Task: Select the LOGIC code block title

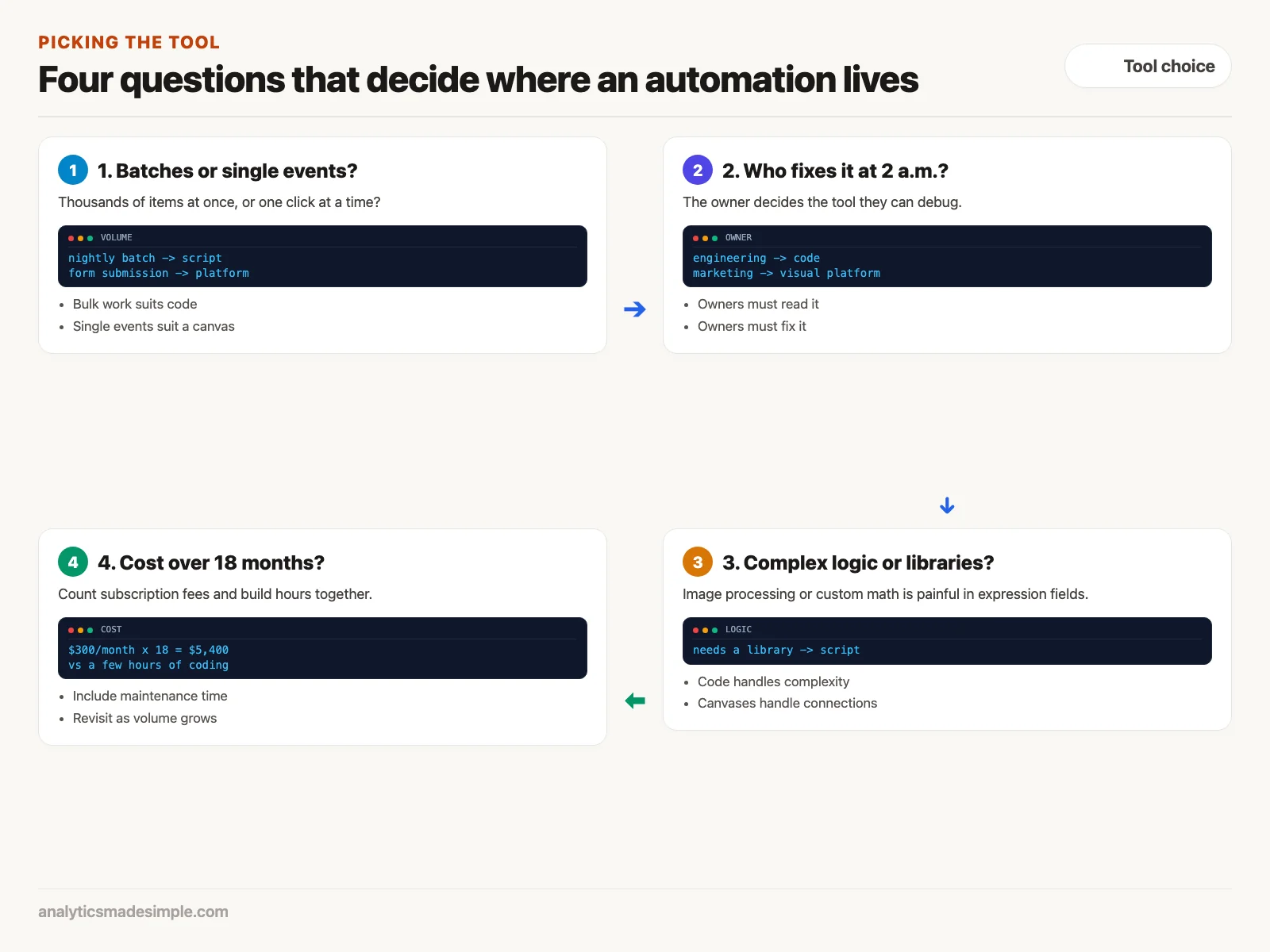Action: 738,629
